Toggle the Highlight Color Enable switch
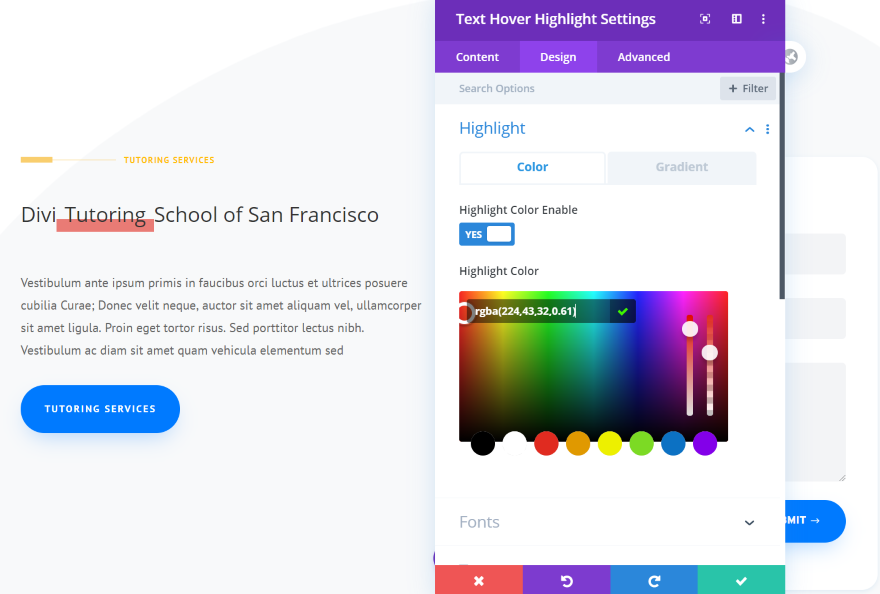This screenshot has width=880, height=594. pyautogui.click(x=487, y=234)
